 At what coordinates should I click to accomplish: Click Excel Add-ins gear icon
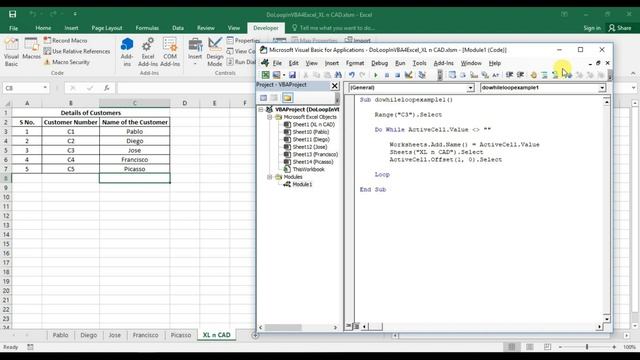148,52
